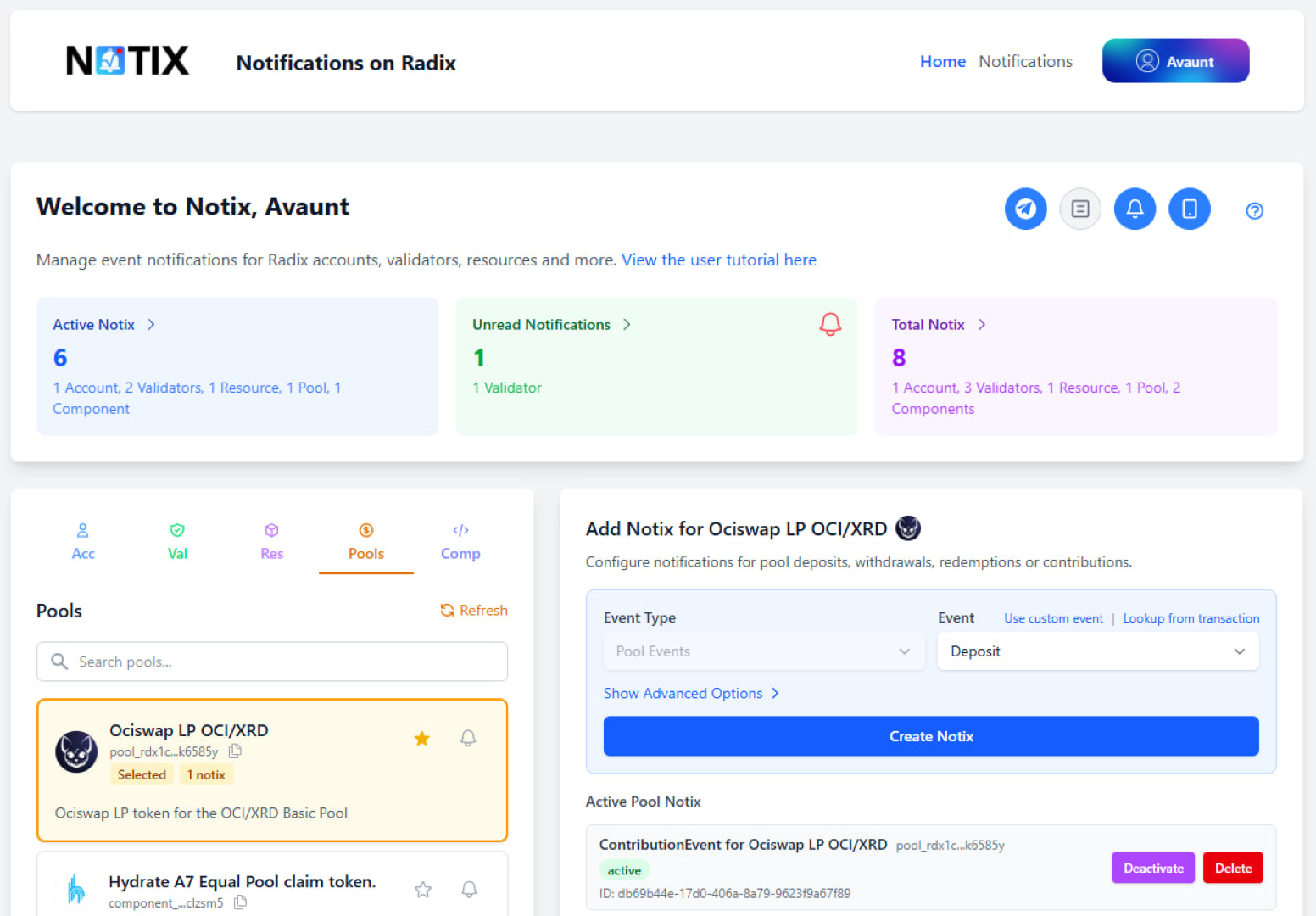
Task: Open the Event Type Pool Events dropdown
Action: pyautogui.click(x=764, y=651)
